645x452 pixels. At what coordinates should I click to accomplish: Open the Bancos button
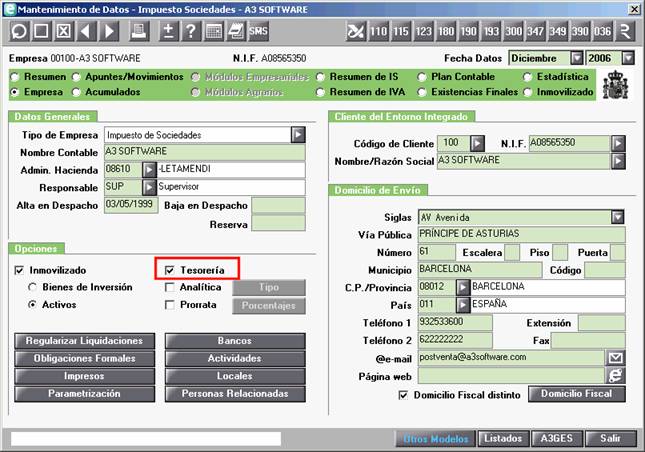pos(235,341)
